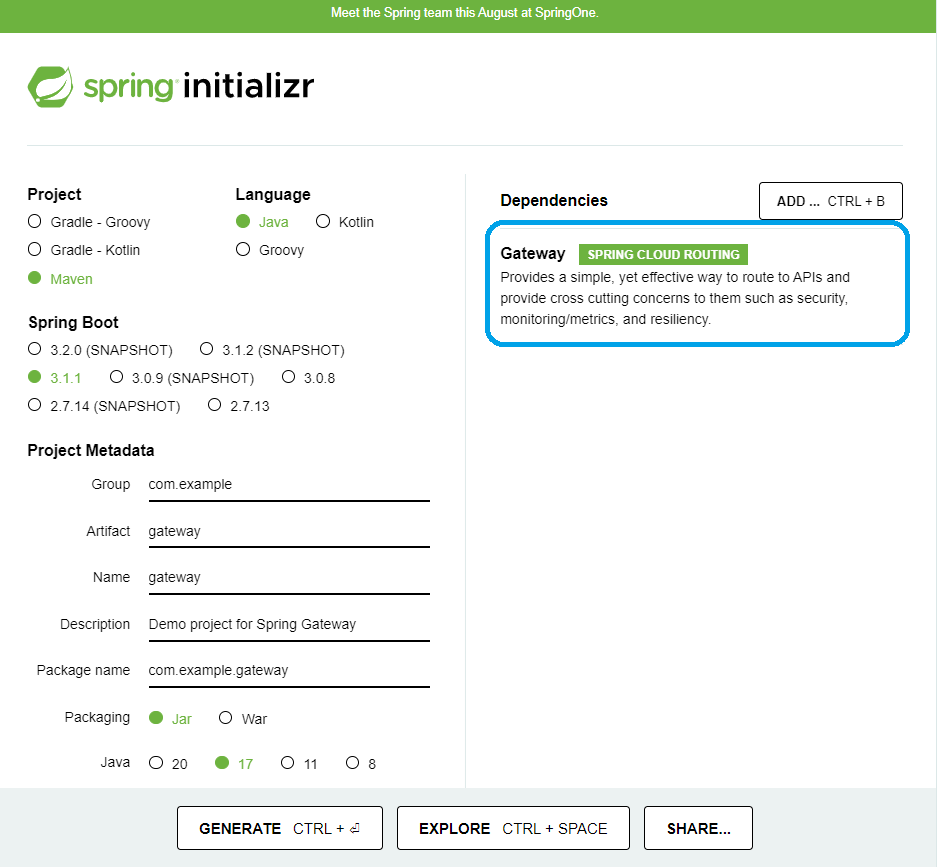The height and width of the screenshot is (867, 946).
Task: Click the Gateway dependency card
Action: tap(697, 284)
